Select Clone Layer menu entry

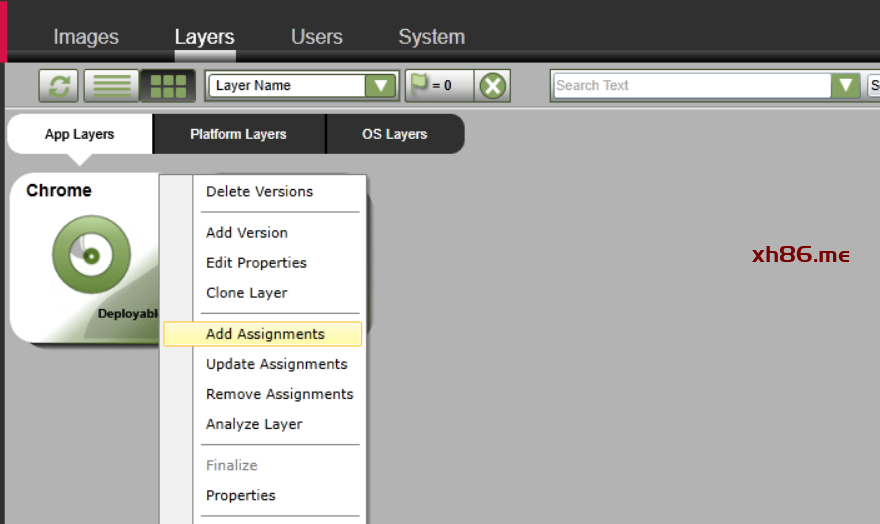pyautogui.click(x=246, y=293)
